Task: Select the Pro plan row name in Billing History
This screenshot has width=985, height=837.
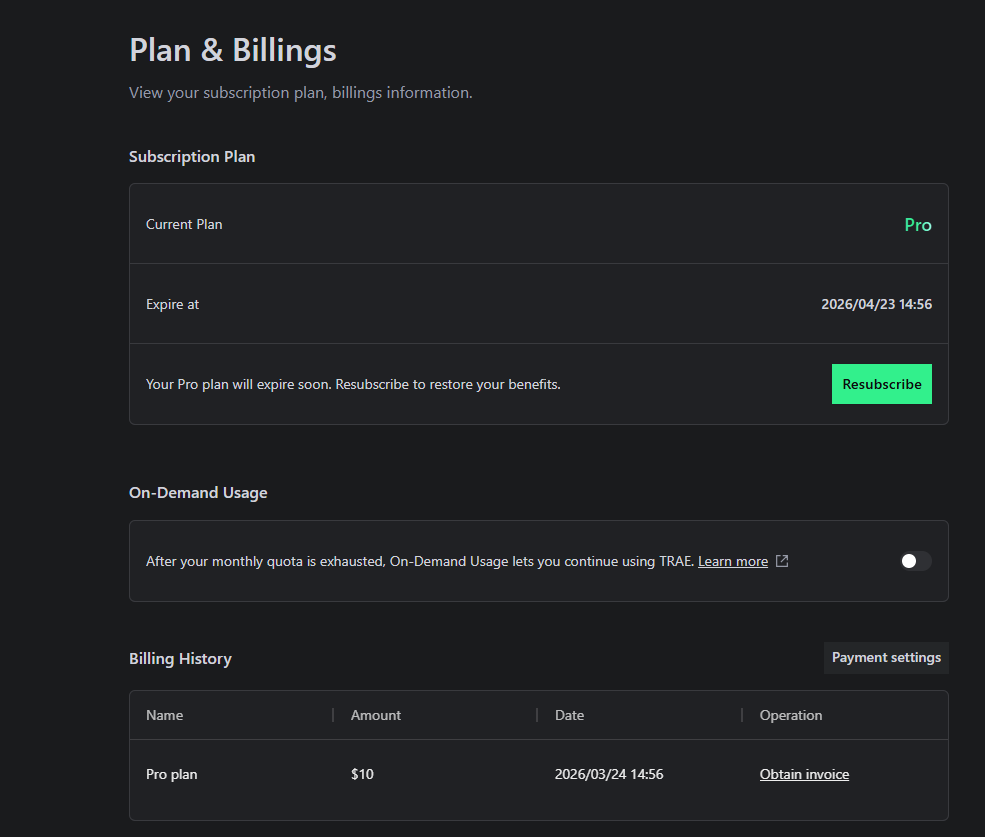Action: (x=172, y=774)
